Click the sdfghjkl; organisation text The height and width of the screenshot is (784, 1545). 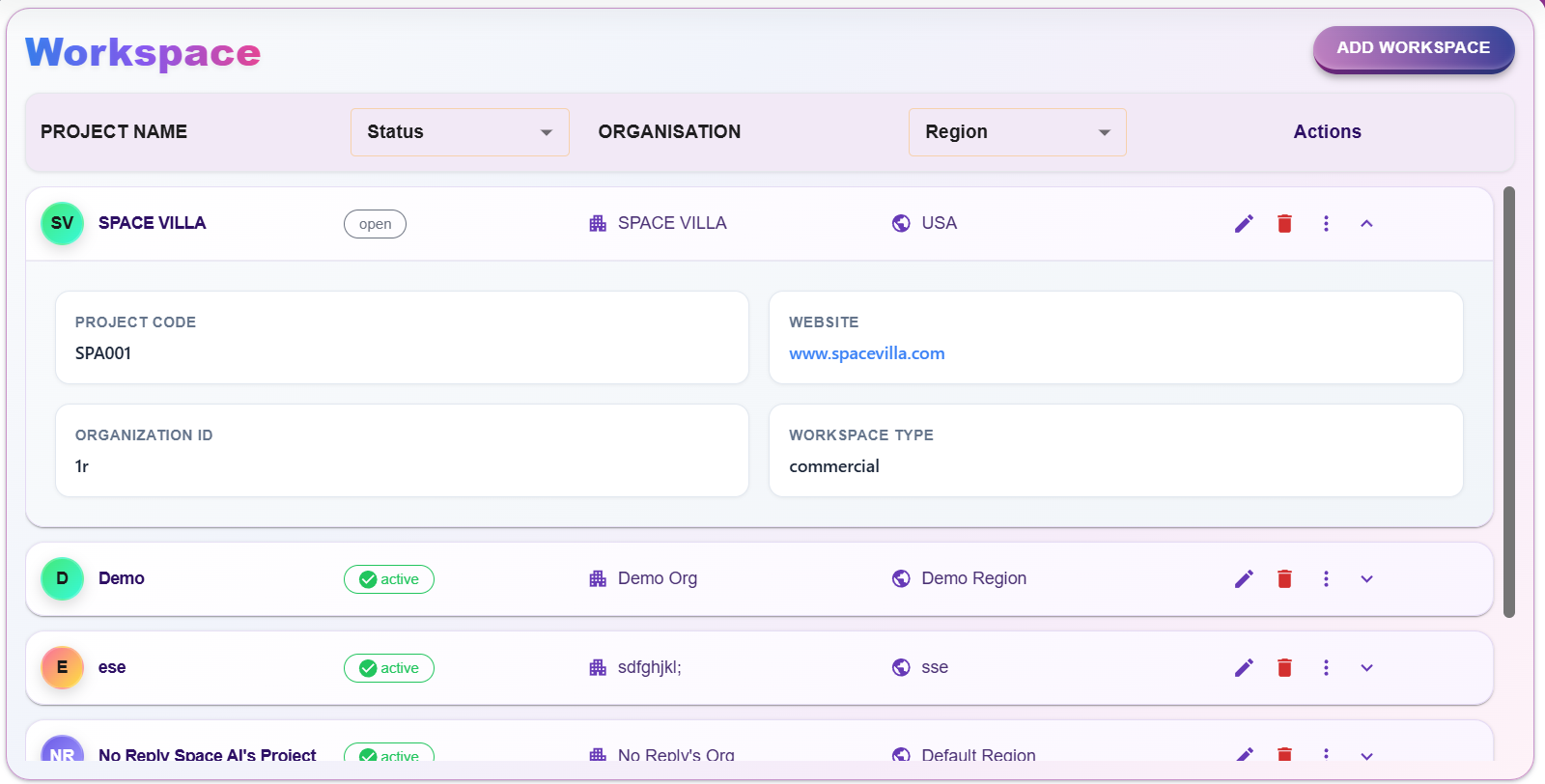650,667
